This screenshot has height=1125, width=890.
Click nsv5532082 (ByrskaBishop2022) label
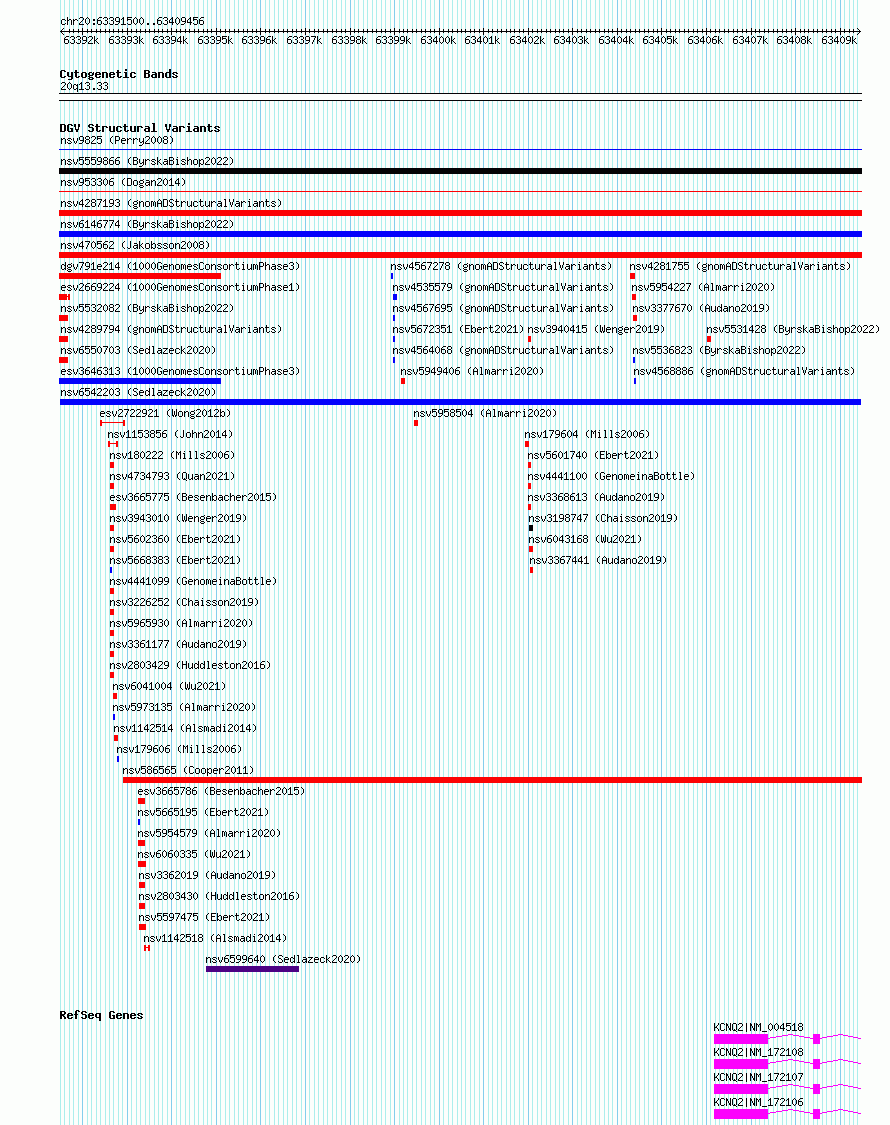147,308
